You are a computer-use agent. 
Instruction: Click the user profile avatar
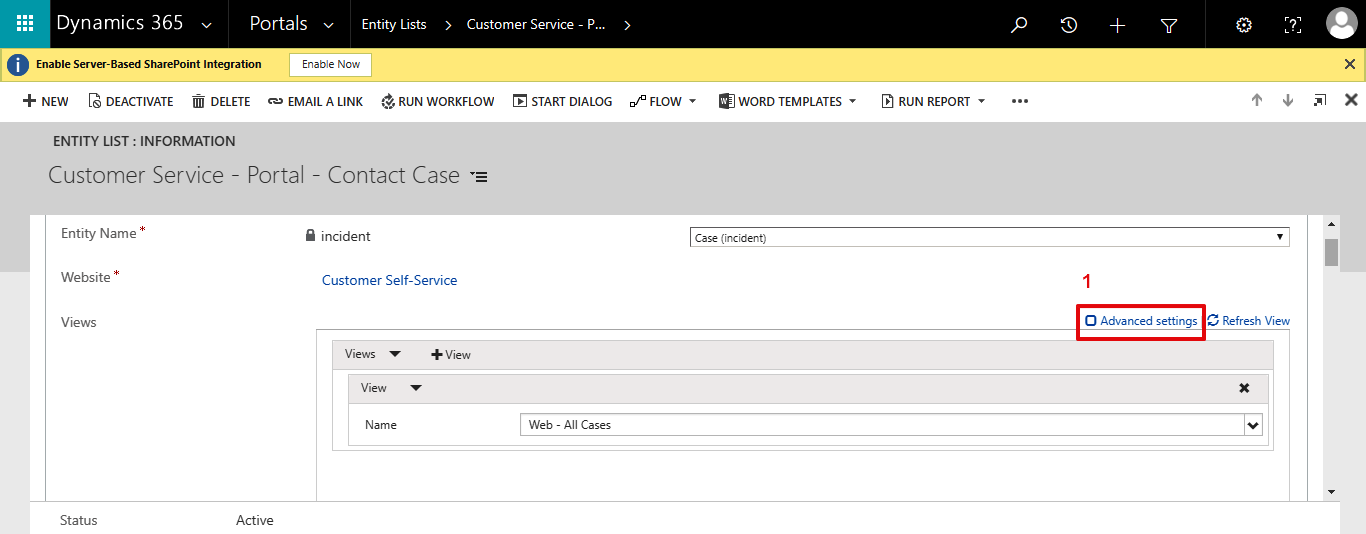[1341, 24]
